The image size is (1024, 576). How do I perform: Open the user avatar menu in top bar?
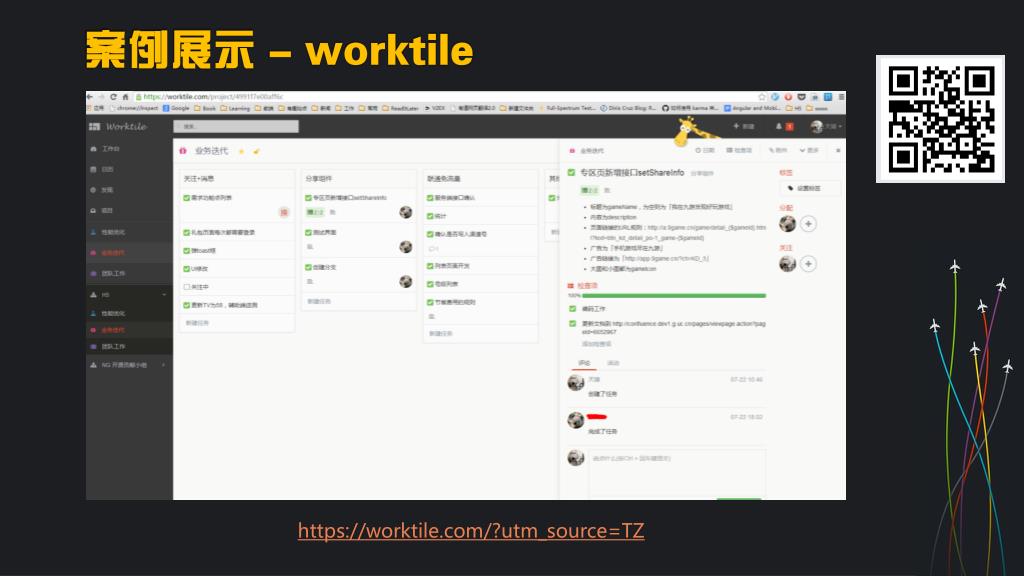[x=826, y=126]
